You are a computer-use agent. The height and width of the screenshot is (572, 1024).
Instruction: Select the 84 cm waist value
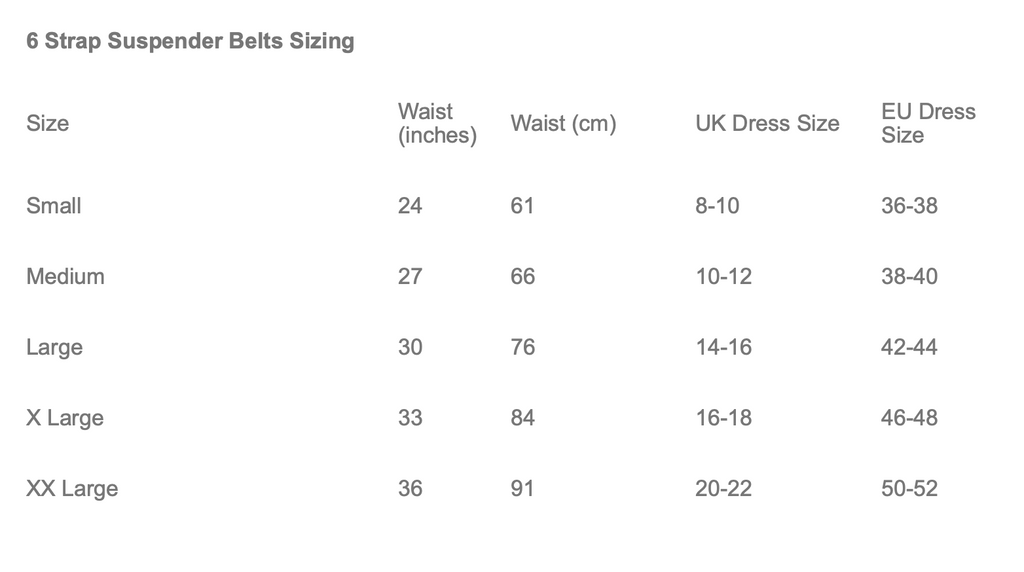coord(522,418)
